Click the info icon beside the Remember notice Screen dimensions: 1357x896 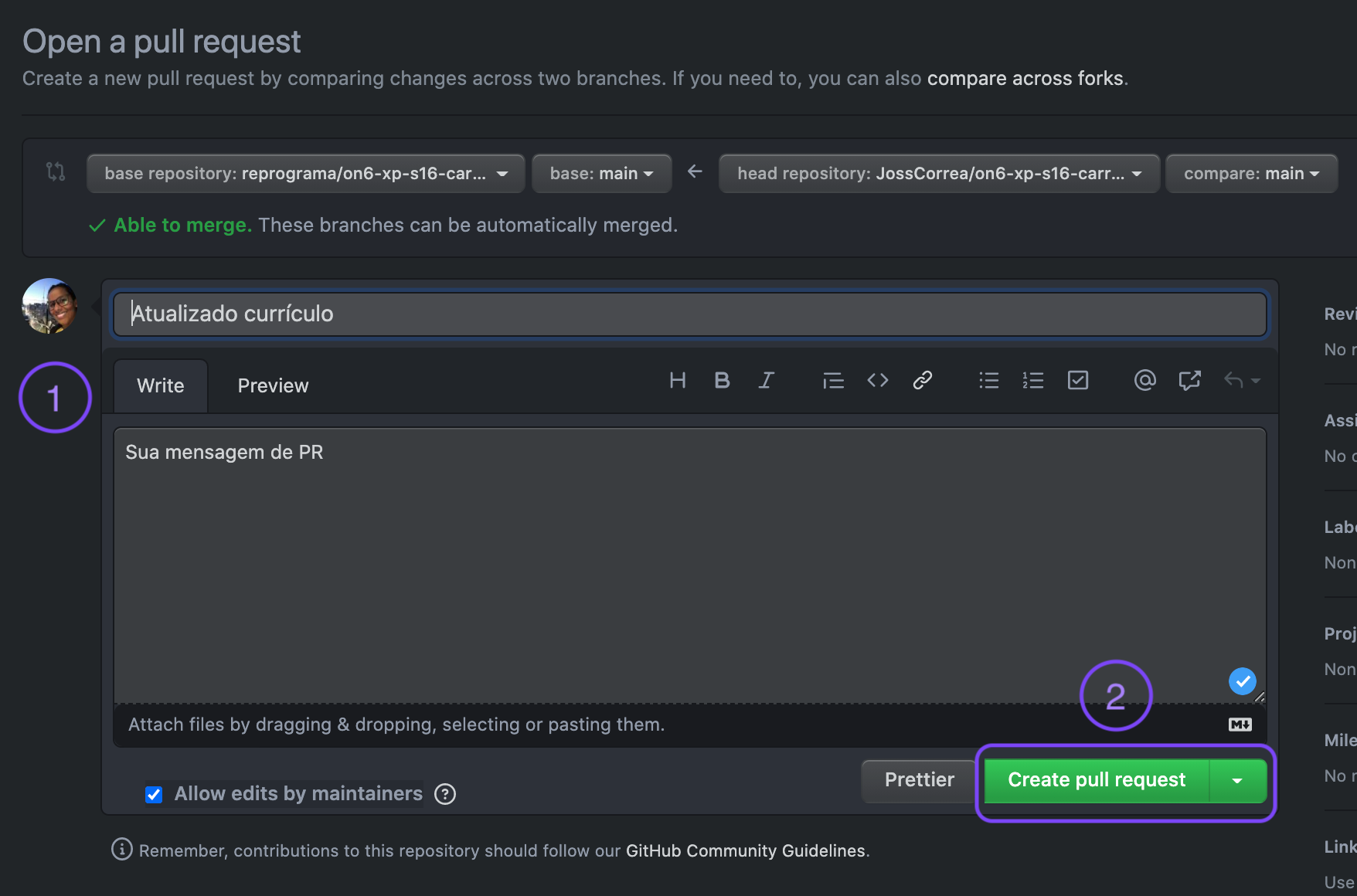(x=122, y=850)
